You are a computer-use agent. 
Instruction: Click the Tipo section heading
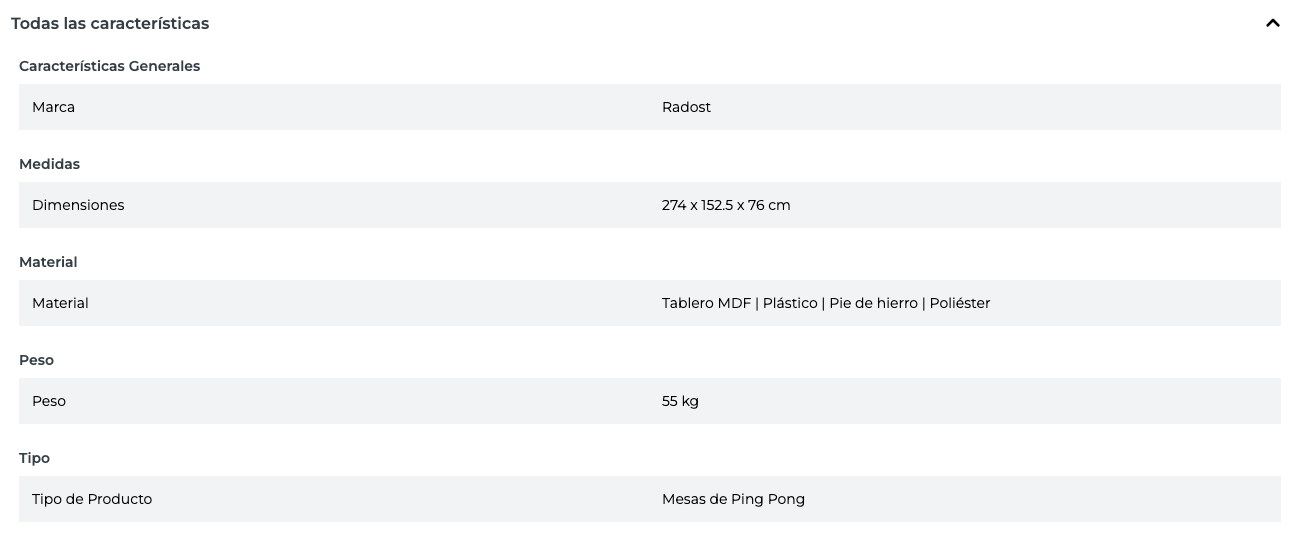pyautogui.click(x=34, y=458)
